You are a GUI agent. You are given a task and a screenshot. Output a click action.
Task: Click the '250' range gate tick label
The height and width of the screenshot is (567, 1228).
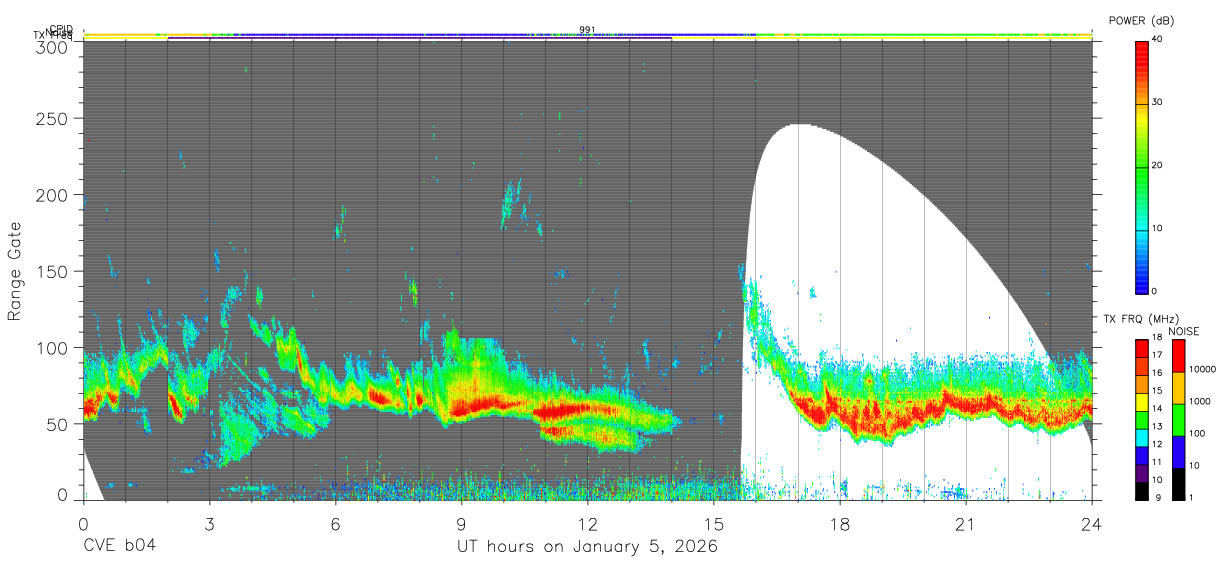51,118
